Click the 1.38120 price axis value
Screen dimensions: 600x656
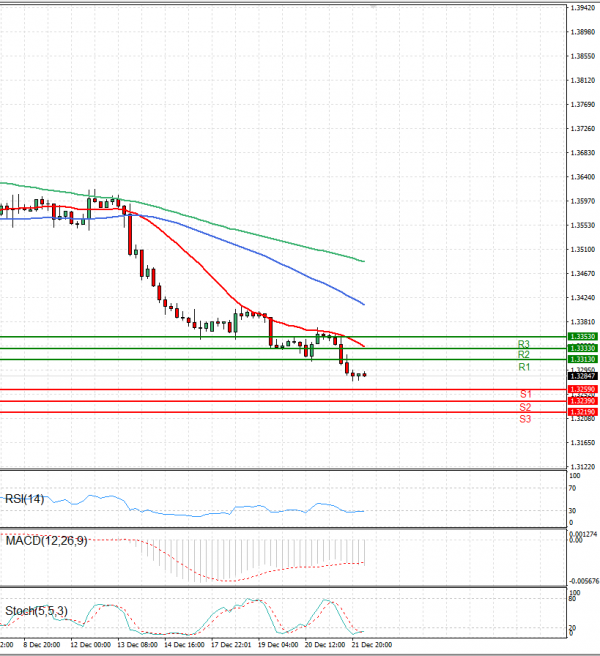tap(583, 80)
